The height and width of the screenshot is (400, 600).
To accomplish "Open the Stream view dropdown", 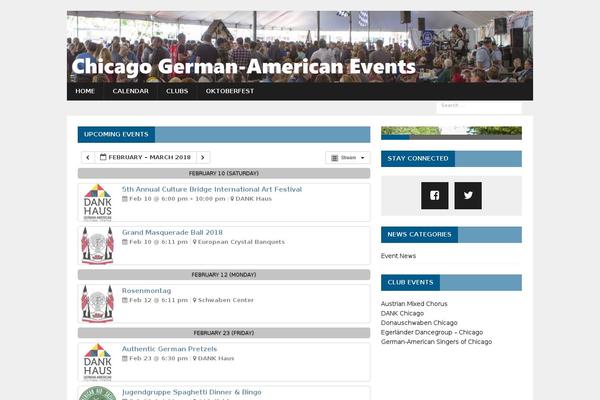I will click(348, 158).
